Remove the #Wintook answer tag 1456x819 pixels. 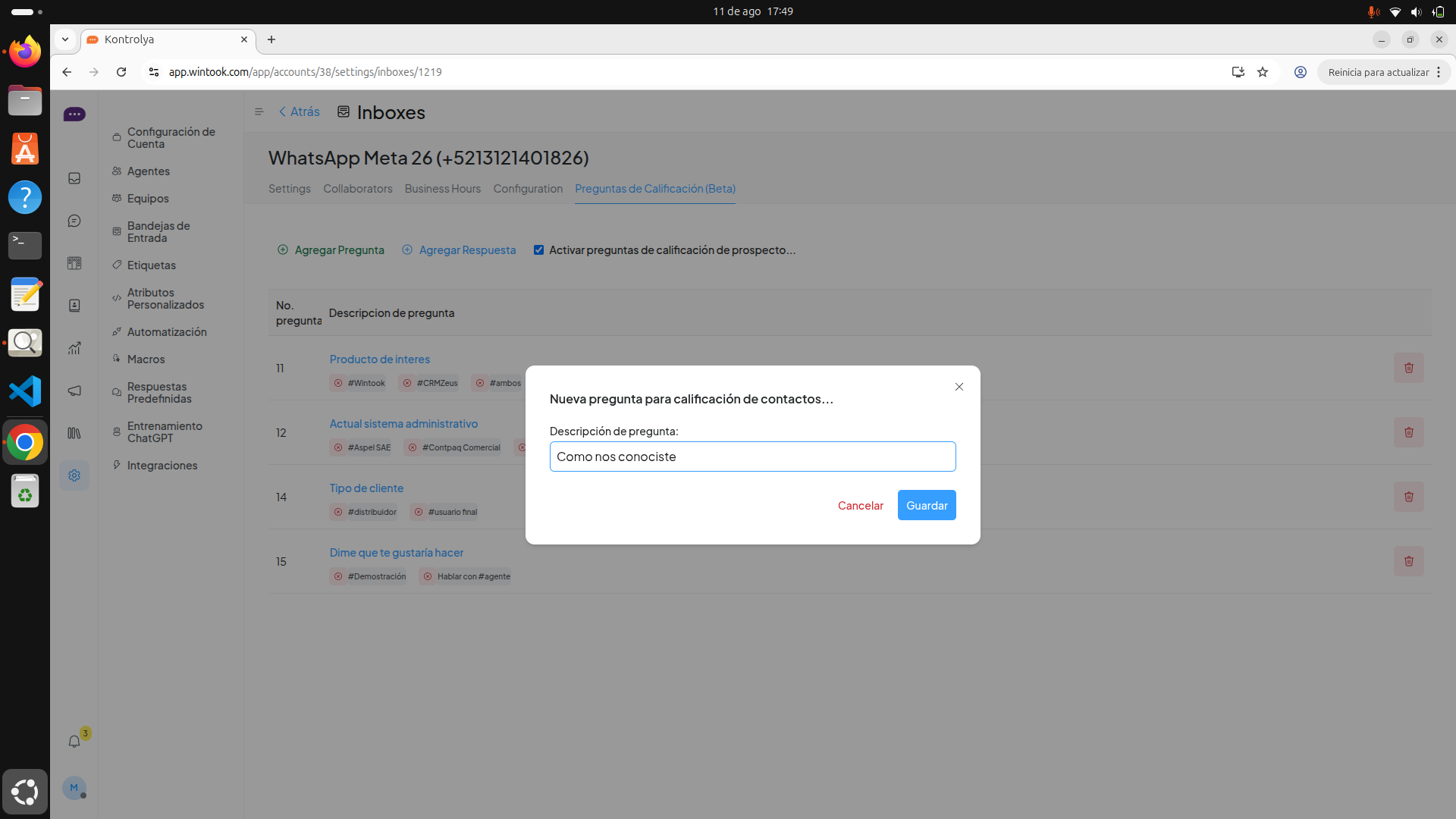point(338,383)
